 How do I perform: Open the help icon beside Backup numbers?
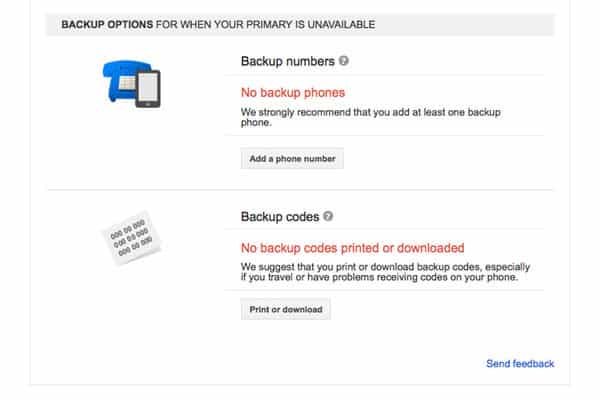coord(344,61)
